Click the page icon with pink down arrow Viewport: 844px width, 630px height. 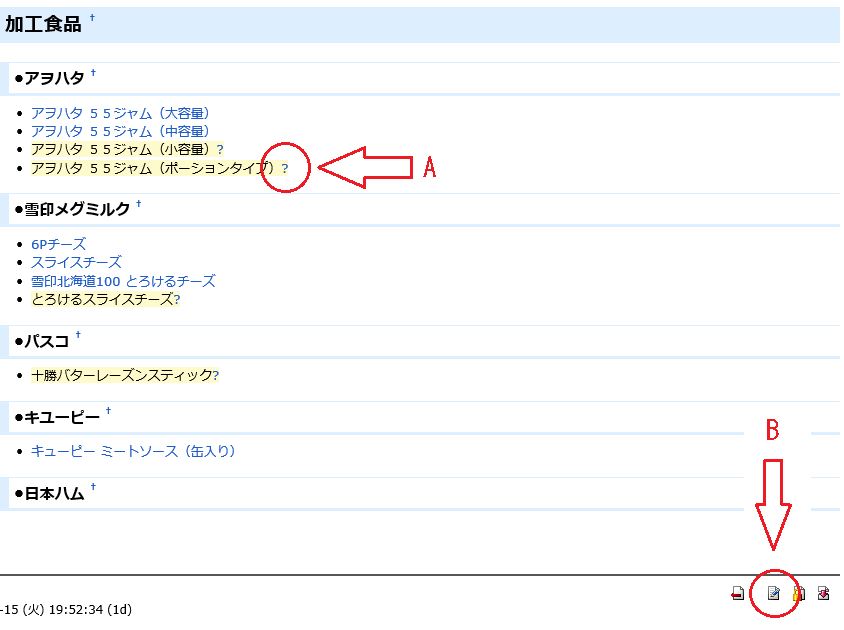click(x=823, y=594)
